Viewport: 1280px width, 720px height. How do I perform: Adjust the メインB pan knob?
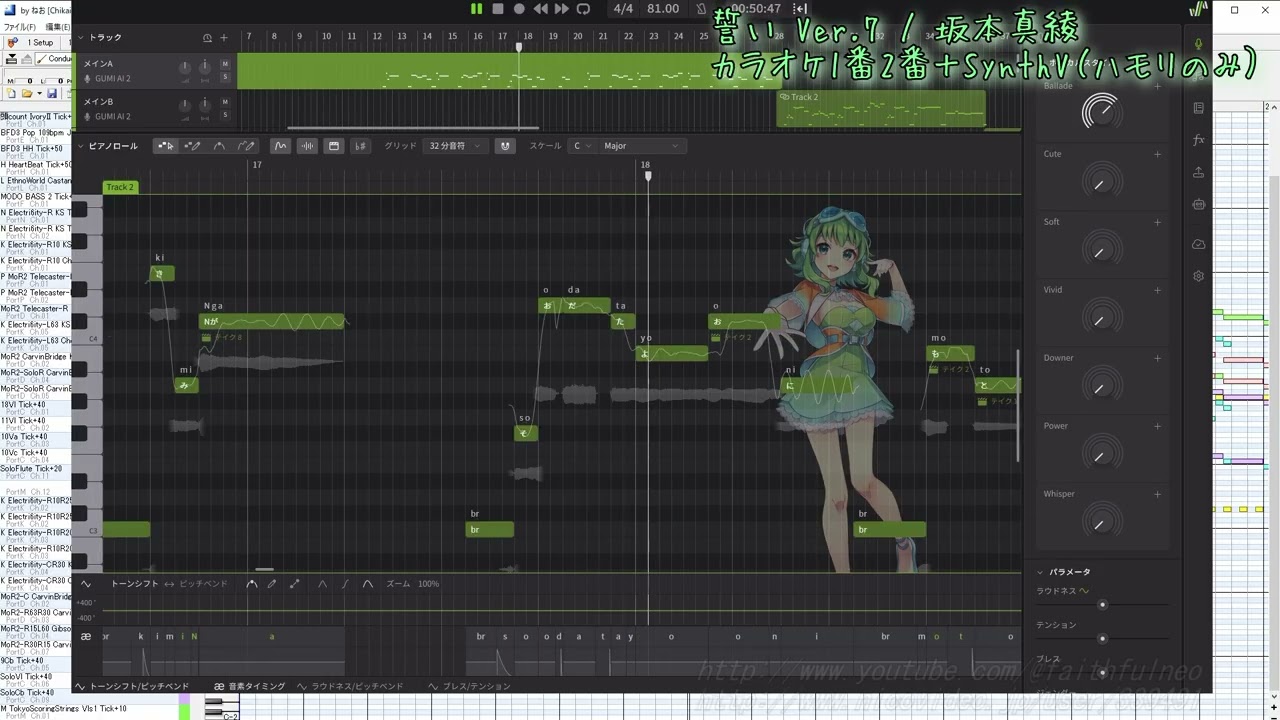[205, 106]
